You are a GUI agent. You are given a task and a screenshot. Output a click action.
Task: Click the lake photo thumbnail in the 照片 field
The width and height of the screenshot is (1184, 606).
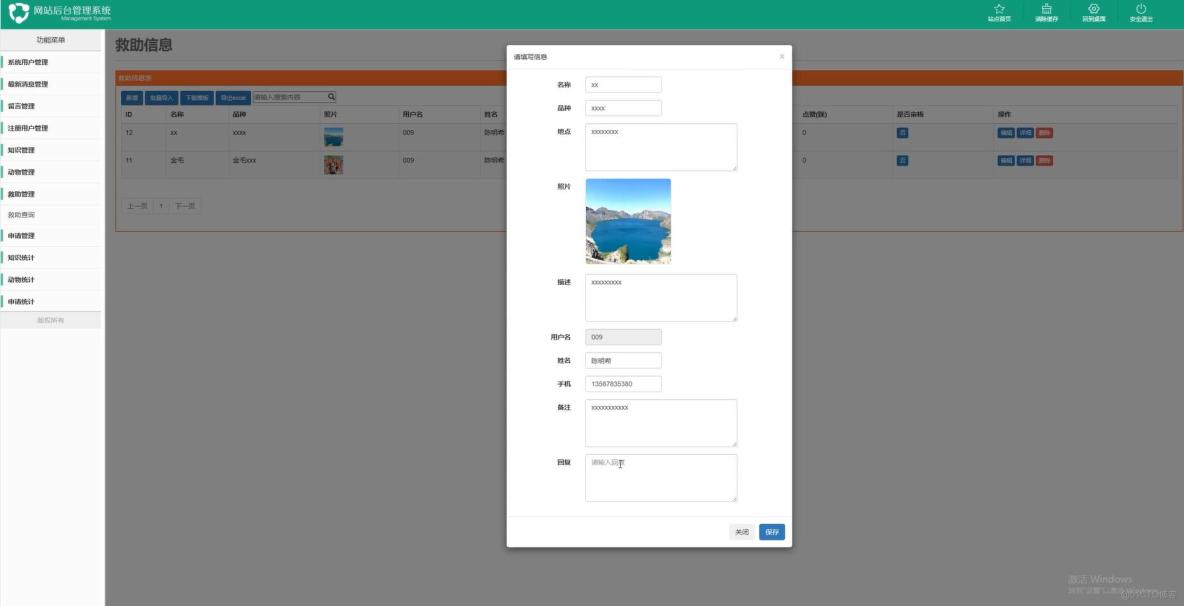630,220
